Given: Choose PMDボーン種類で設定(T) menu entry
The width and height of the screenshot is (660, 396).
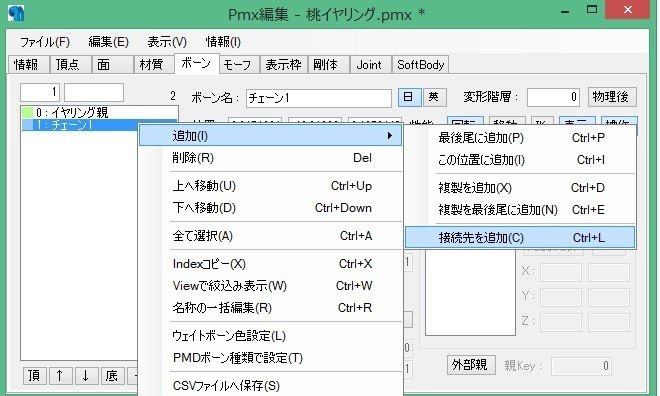Looking at the screenshot, I should pos(271,358).
